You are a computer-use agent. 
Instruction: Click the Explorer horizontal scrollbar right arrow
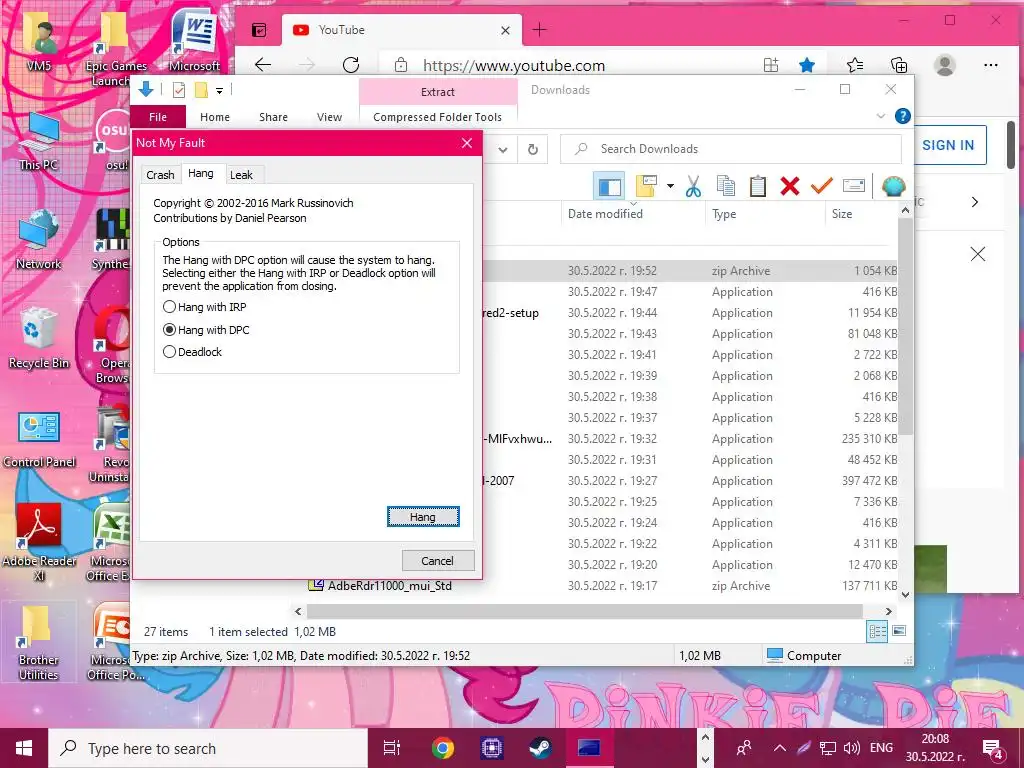coord(888,611)
